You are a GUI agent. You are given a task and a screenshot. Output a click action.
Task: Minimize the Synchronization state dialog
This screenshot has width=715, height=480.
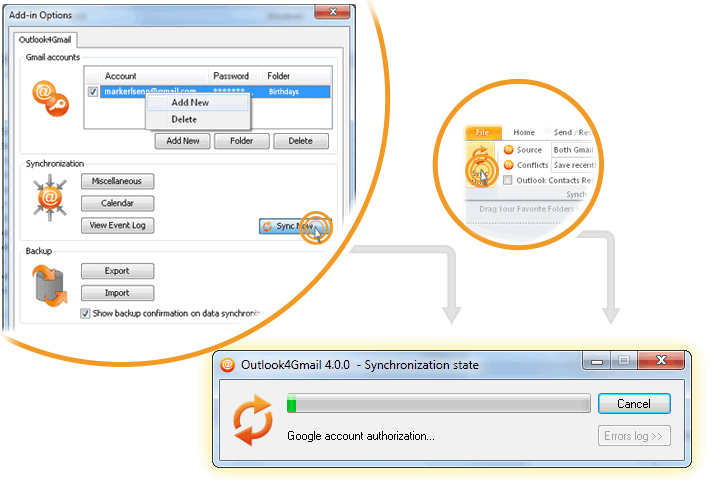click(x=597, y=361)
